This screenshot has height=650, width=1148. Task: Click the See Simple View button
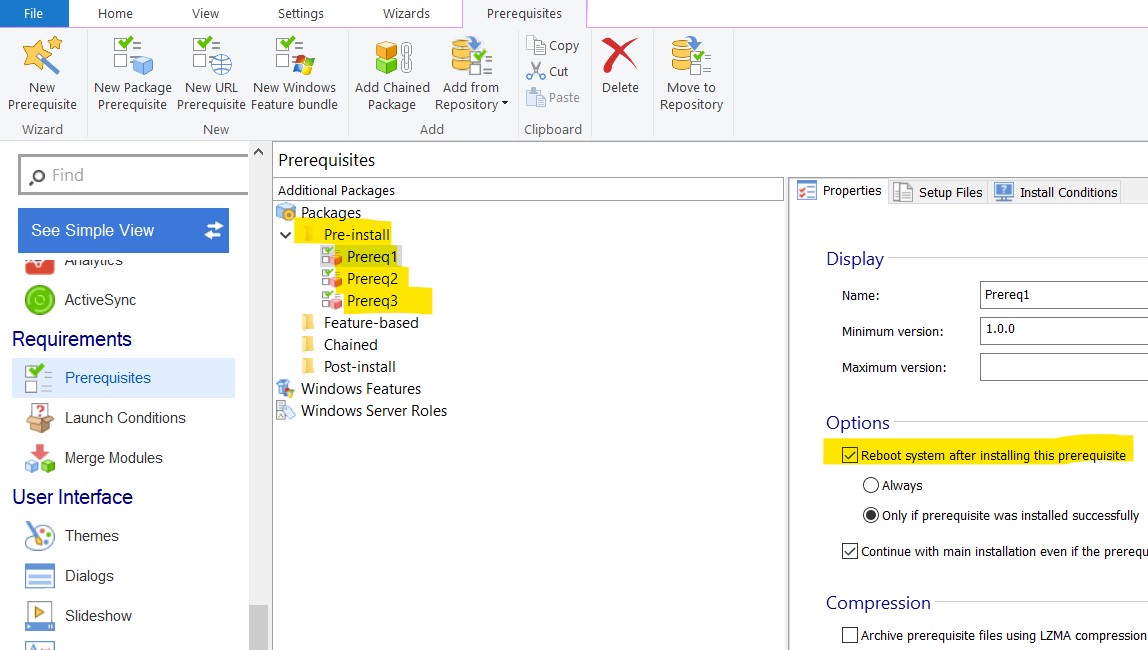click(x=123, y=230)
